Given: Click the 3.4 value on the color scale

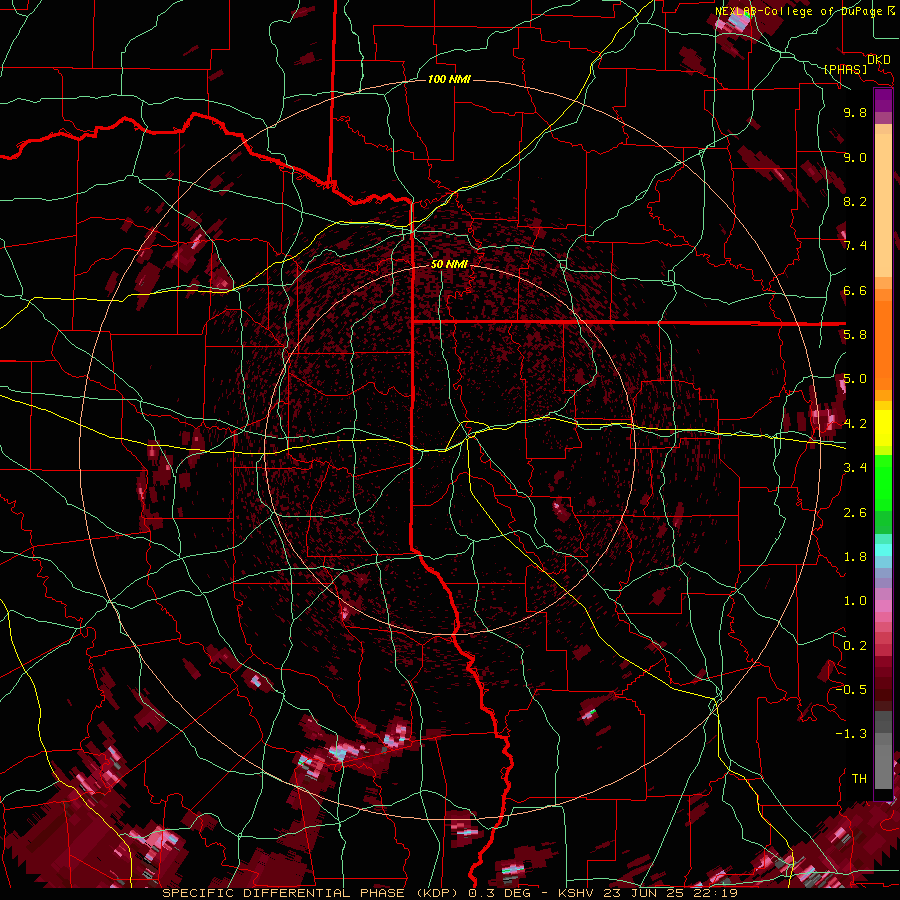Looking at the screenshot, I should [855, 468].
